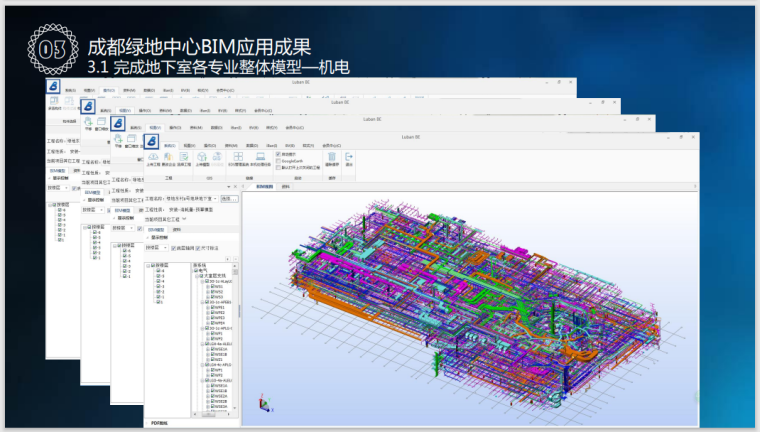
Task: Click the cloud upload project icon in ribbon
Action: coord(153,157)
